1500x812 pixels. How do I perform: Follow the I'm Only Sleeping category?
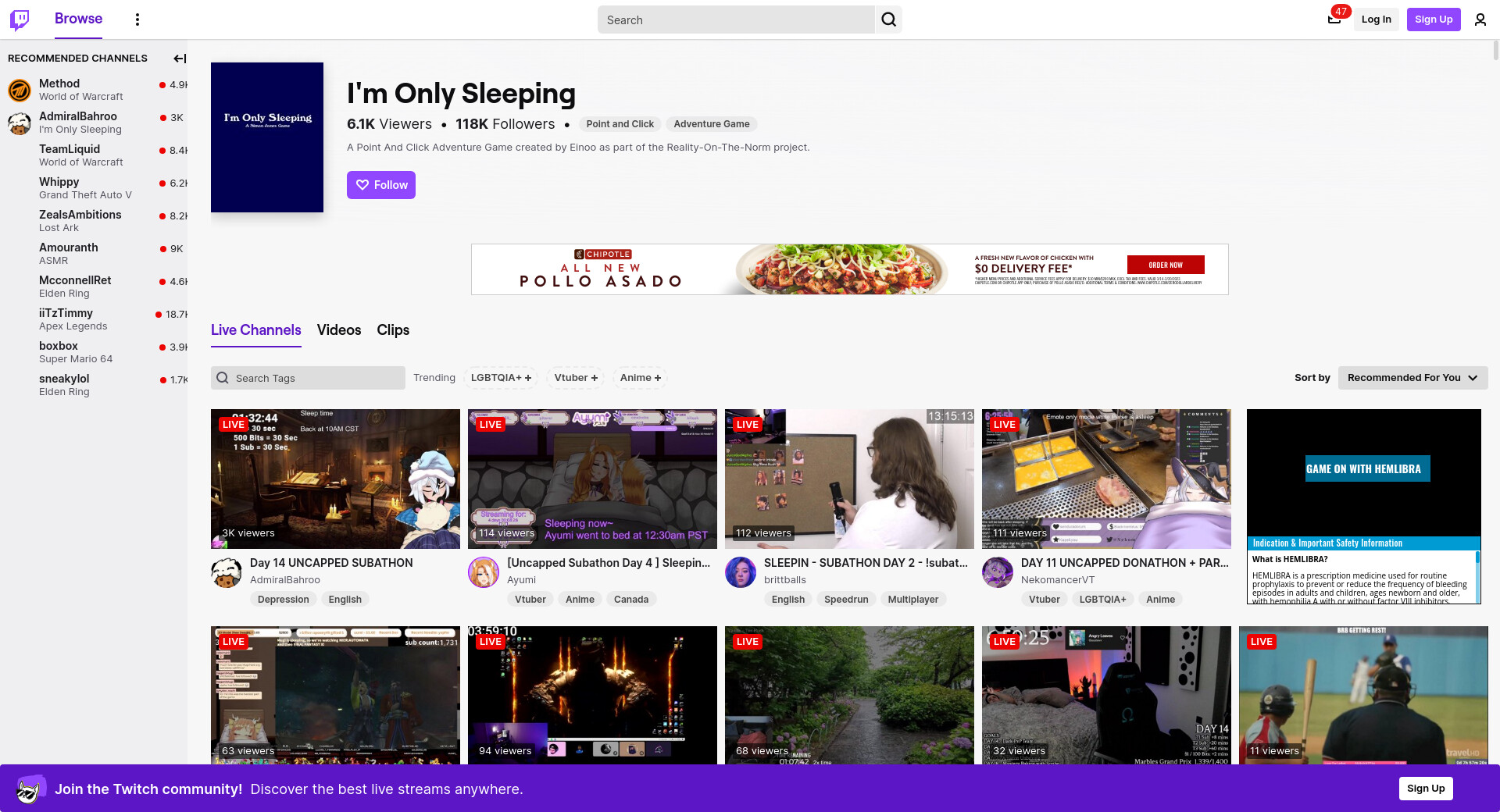click(x=381, y=185)
